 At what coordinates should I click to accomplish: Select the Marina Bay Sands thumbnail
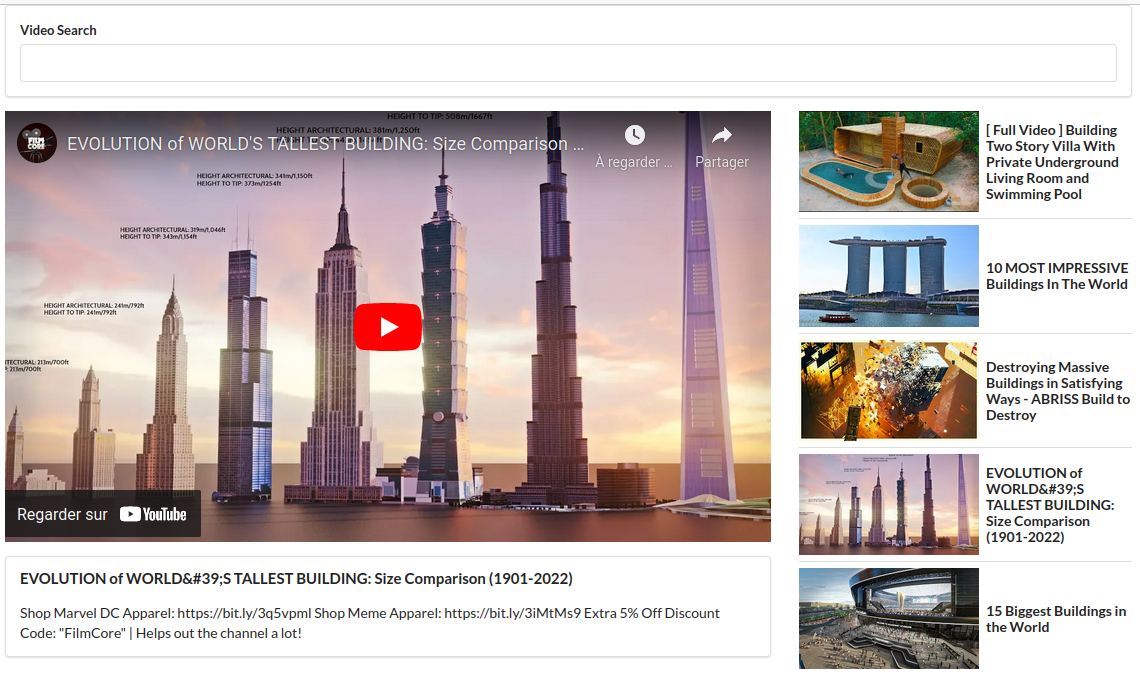(888, 276)
